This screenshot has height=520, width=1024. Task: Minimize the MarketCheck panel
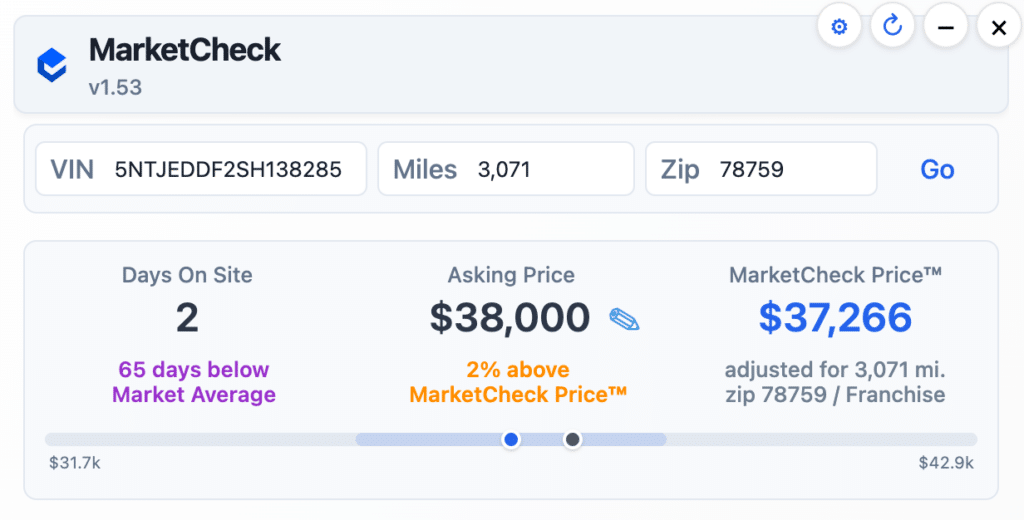[945, 27]
